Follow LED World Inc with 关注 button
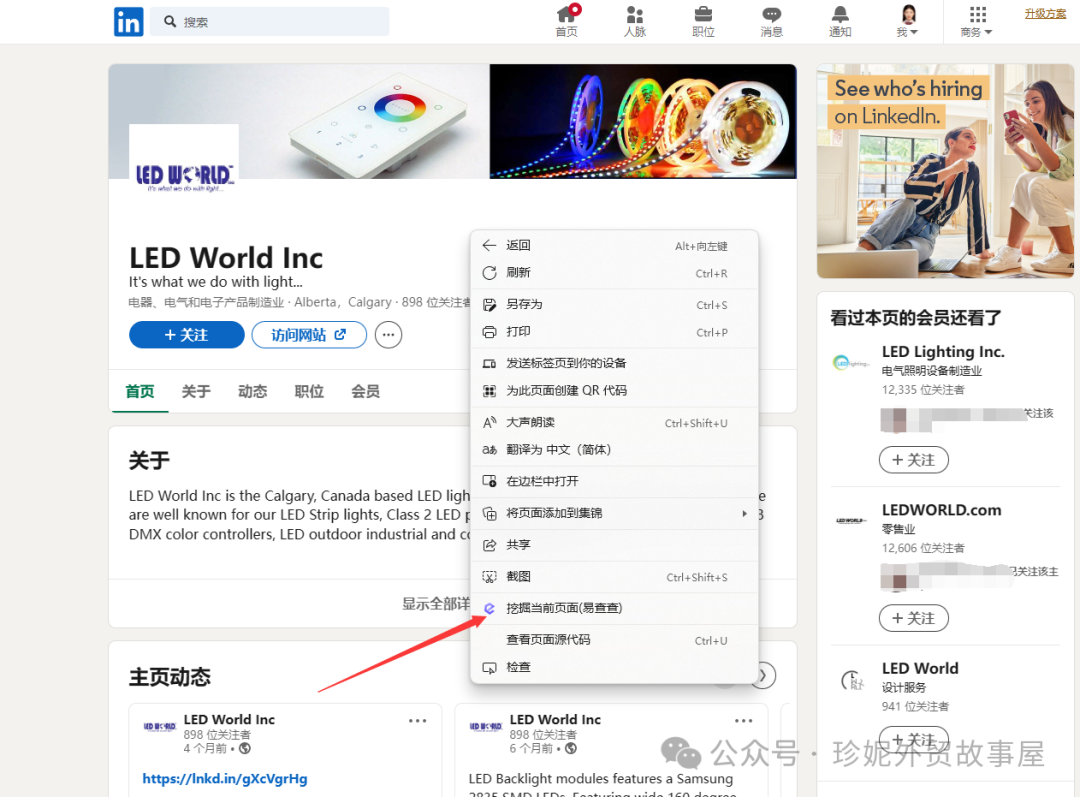Image resolution: width=1080 pixels, height=797 pixels. point(187,335)
